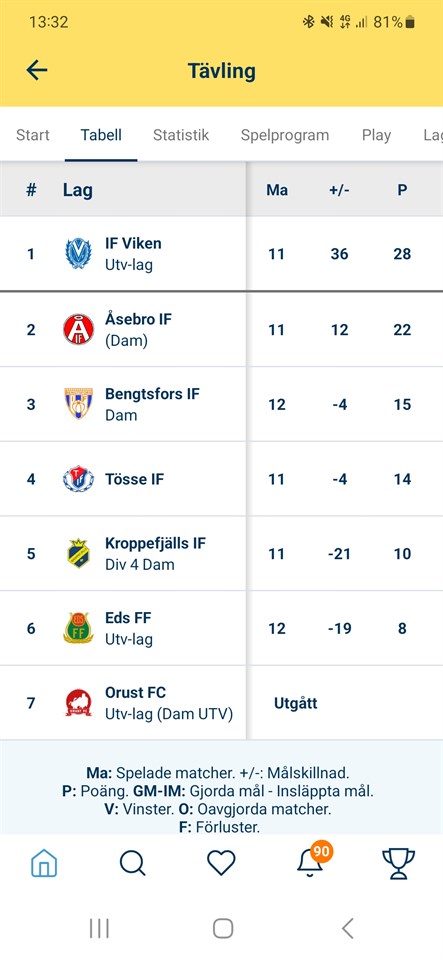
Task: Tap the Orust FC club crest
Action: point(78,703)
